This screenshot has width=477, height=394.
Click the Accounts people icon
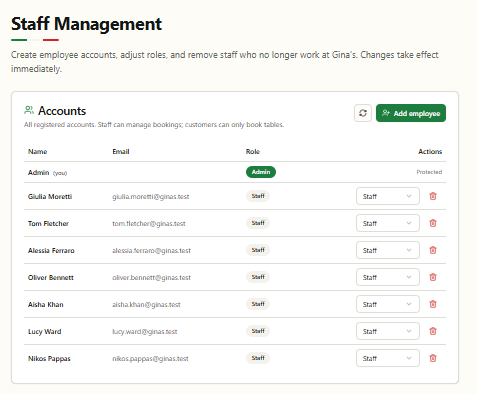click(x=29, y=110)
